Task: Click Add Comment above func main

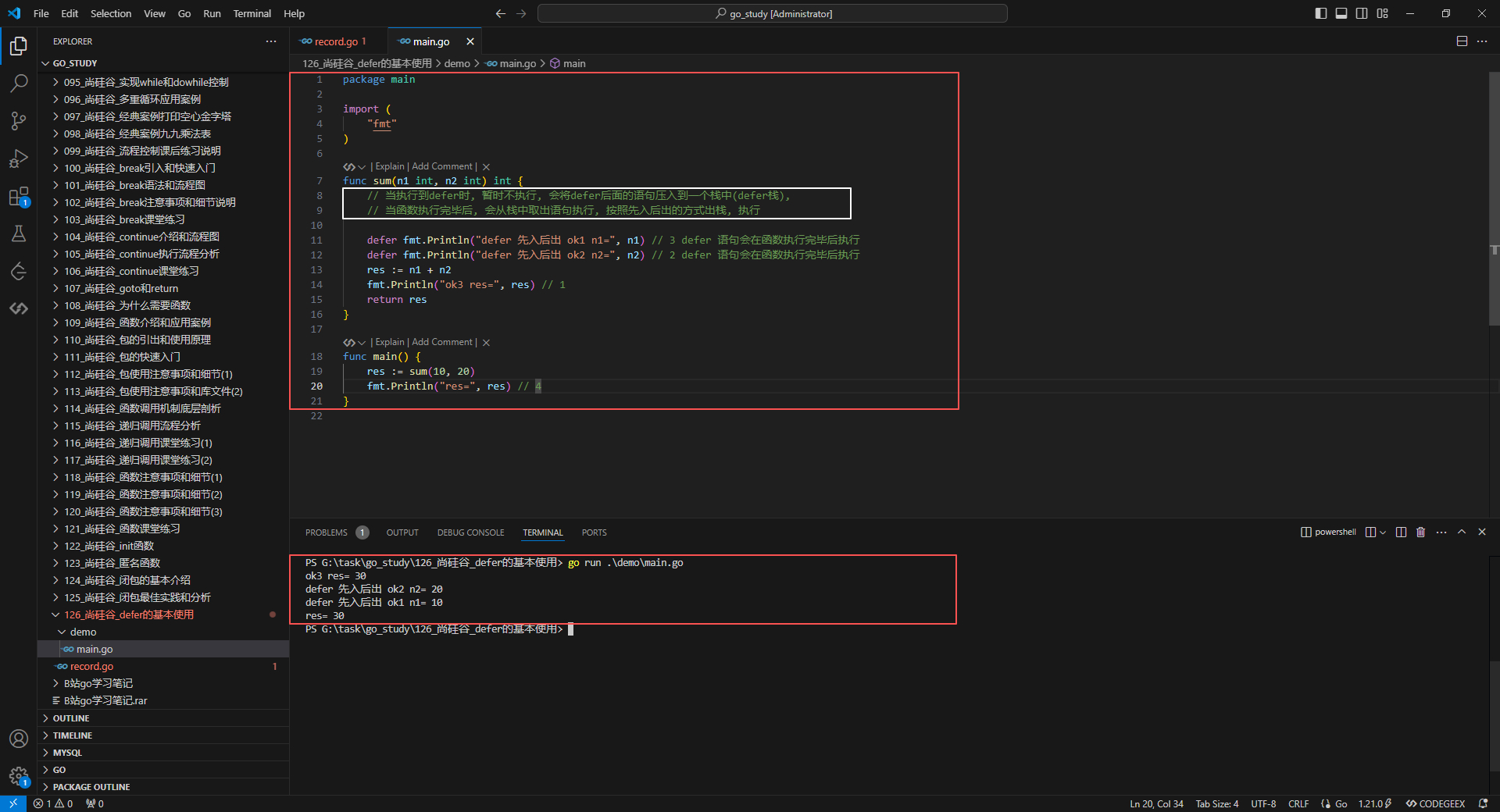Action: tap(442, 342)
